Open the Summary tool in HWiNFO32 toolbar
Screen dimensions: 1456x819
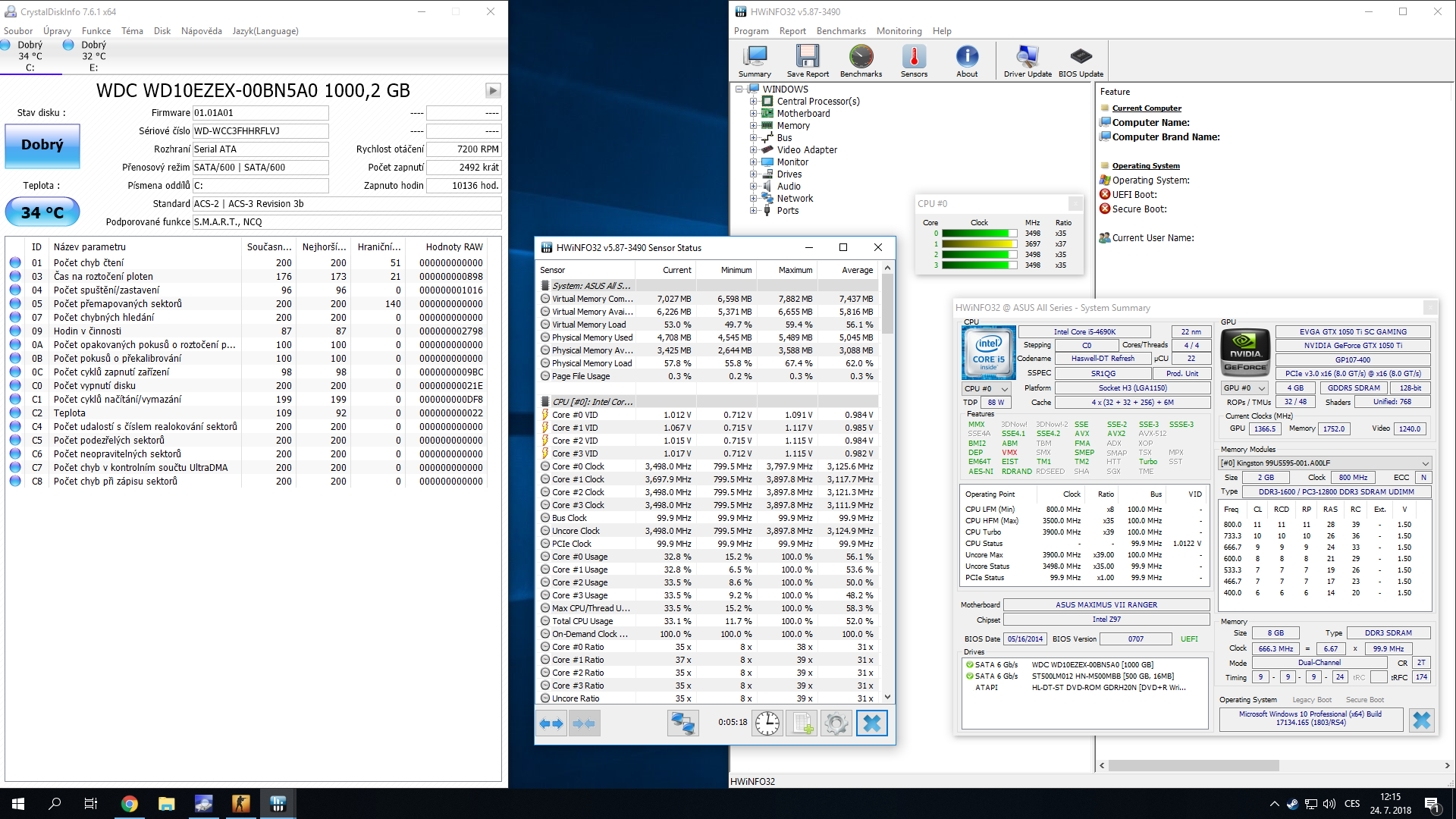point(755,61)
